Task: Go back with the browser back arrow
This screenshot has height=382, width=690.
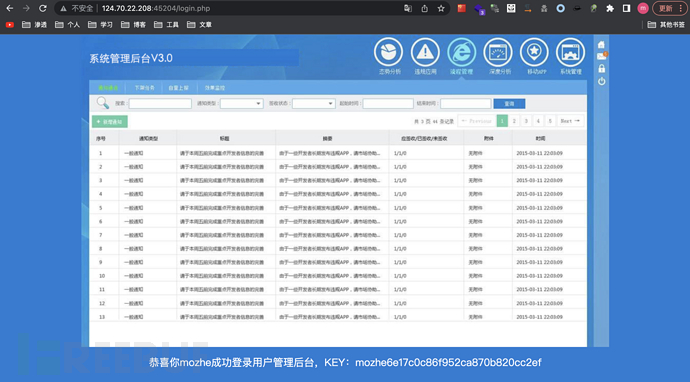Action: (x=10, y=8)
